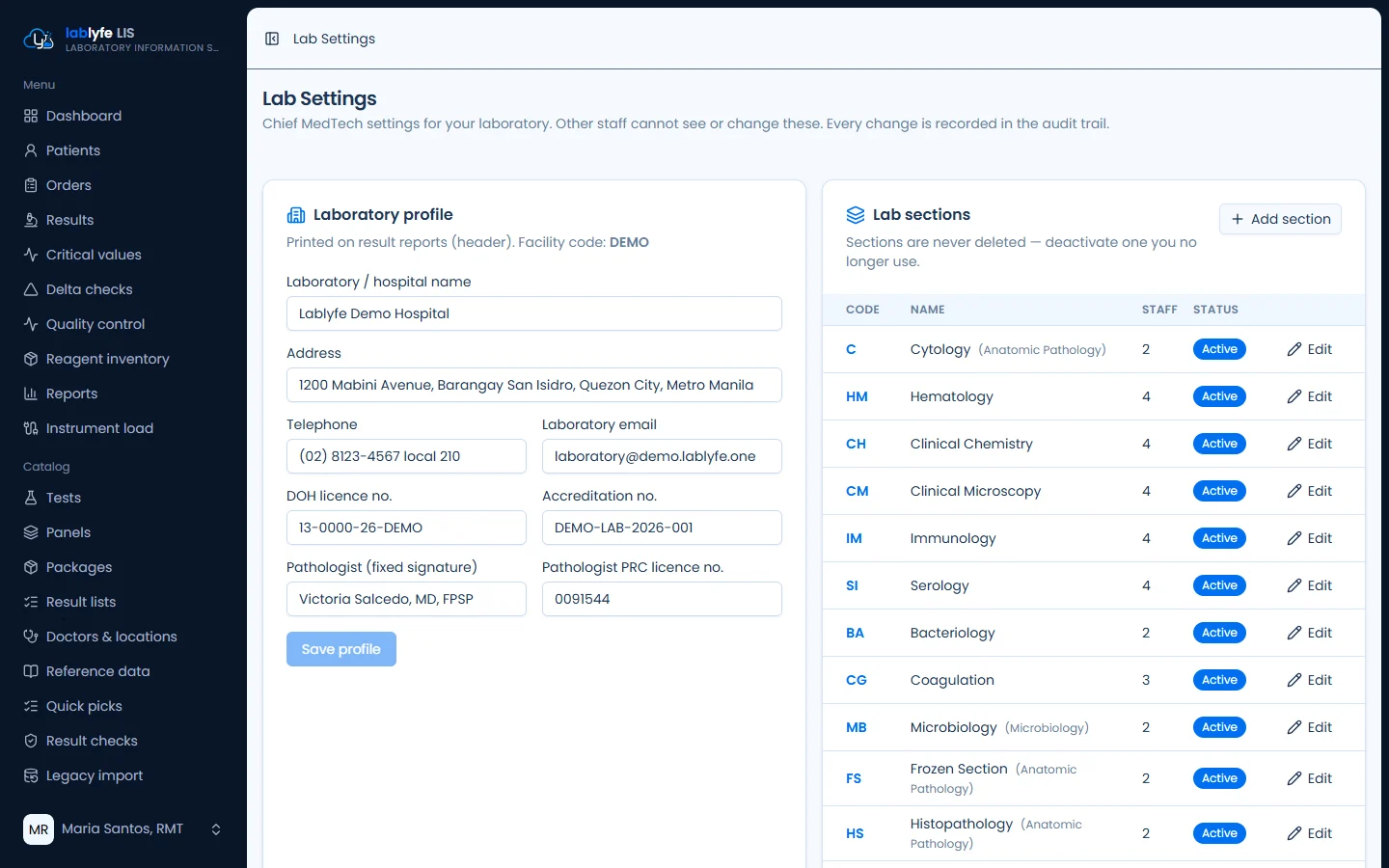Click the Result checks shield icon
This screenshot has height=868, width=1389.
click(x=31, y=741)
